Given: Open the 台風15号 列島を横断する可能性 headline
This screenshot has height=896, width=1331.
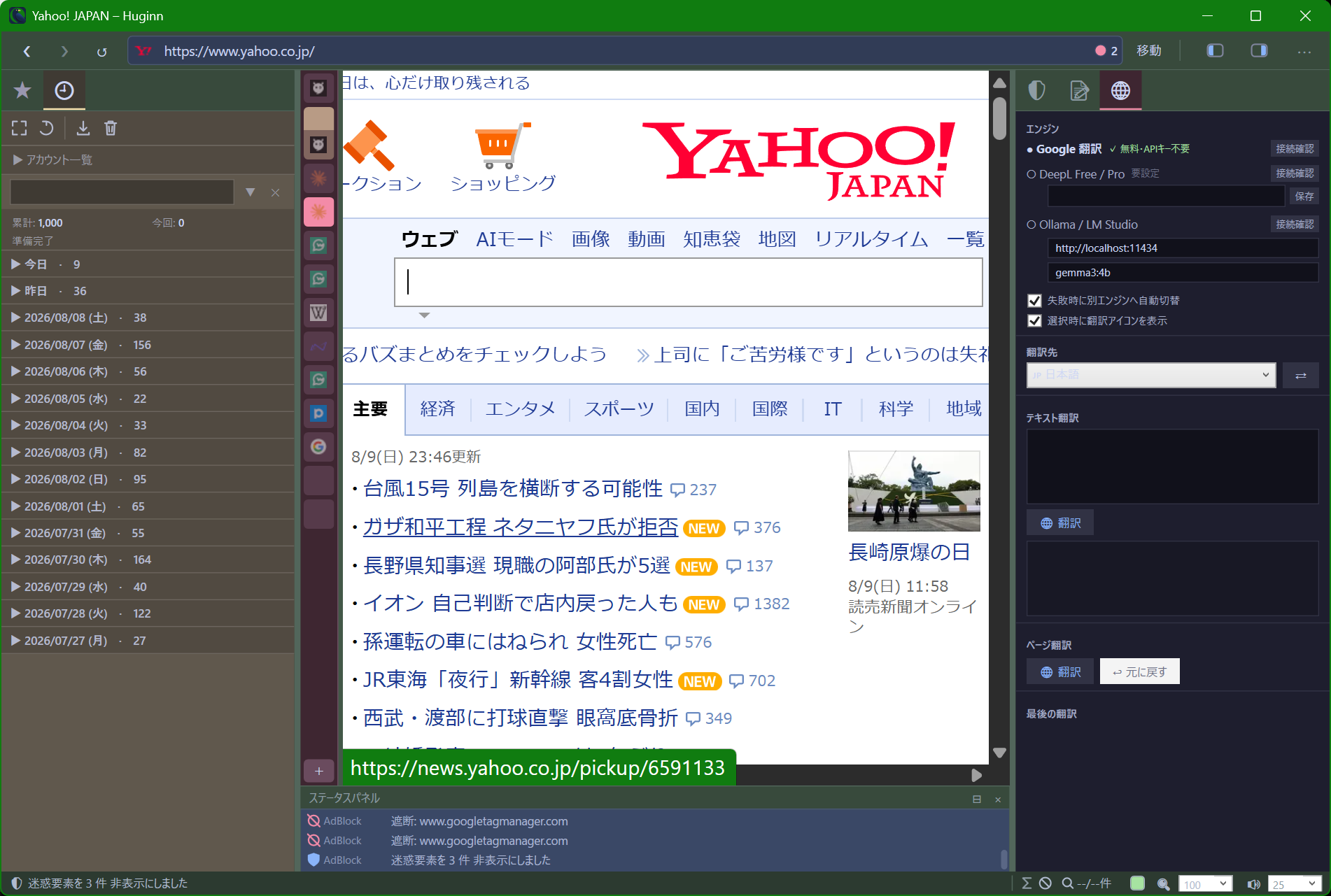Looking at the screenshot, I should click(512, 488).
